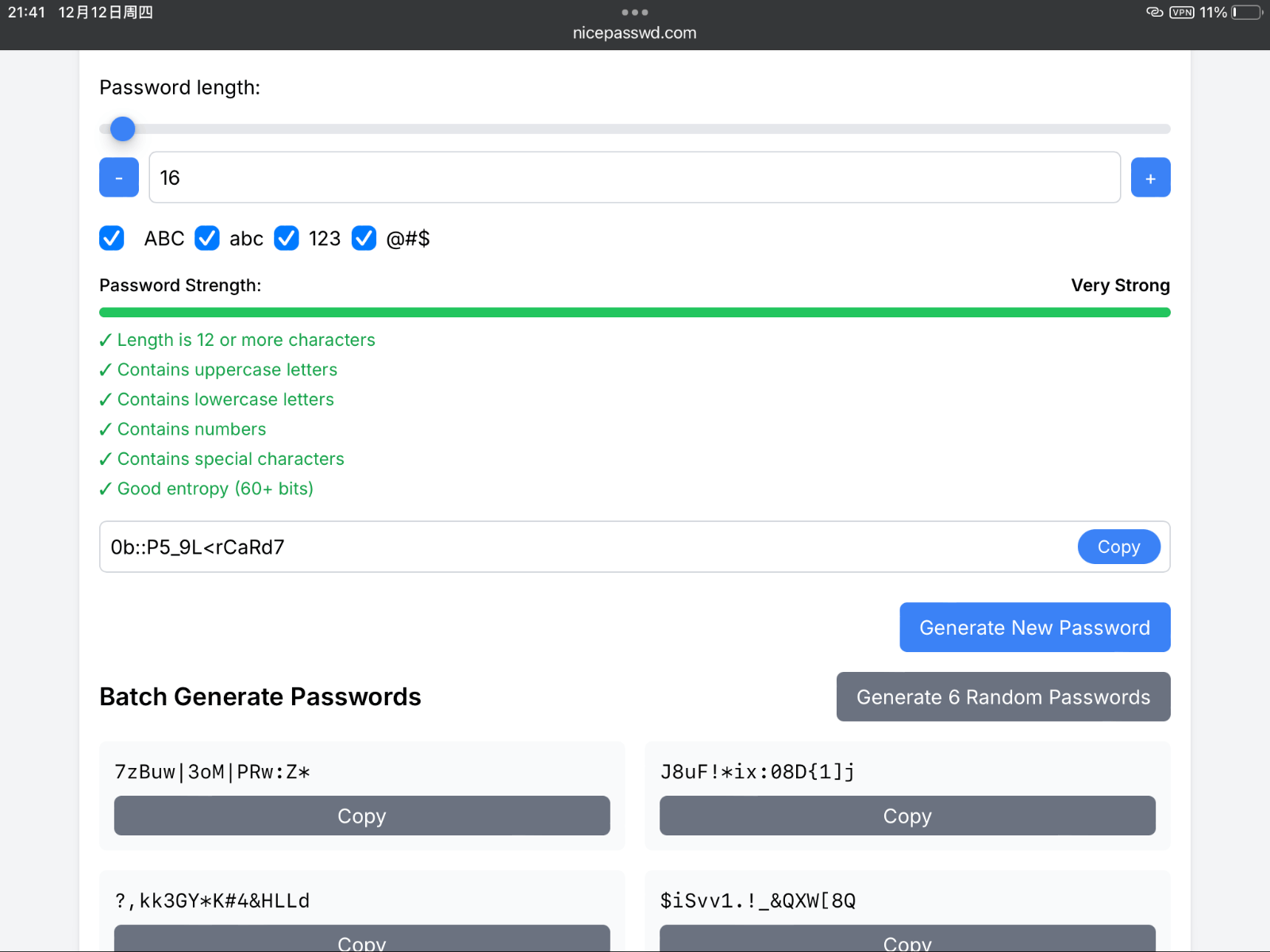The width and height of the screenshot is (1270, 952).
Task: Toggle the 123 numbers checkbox
Action: coord(287,238)
